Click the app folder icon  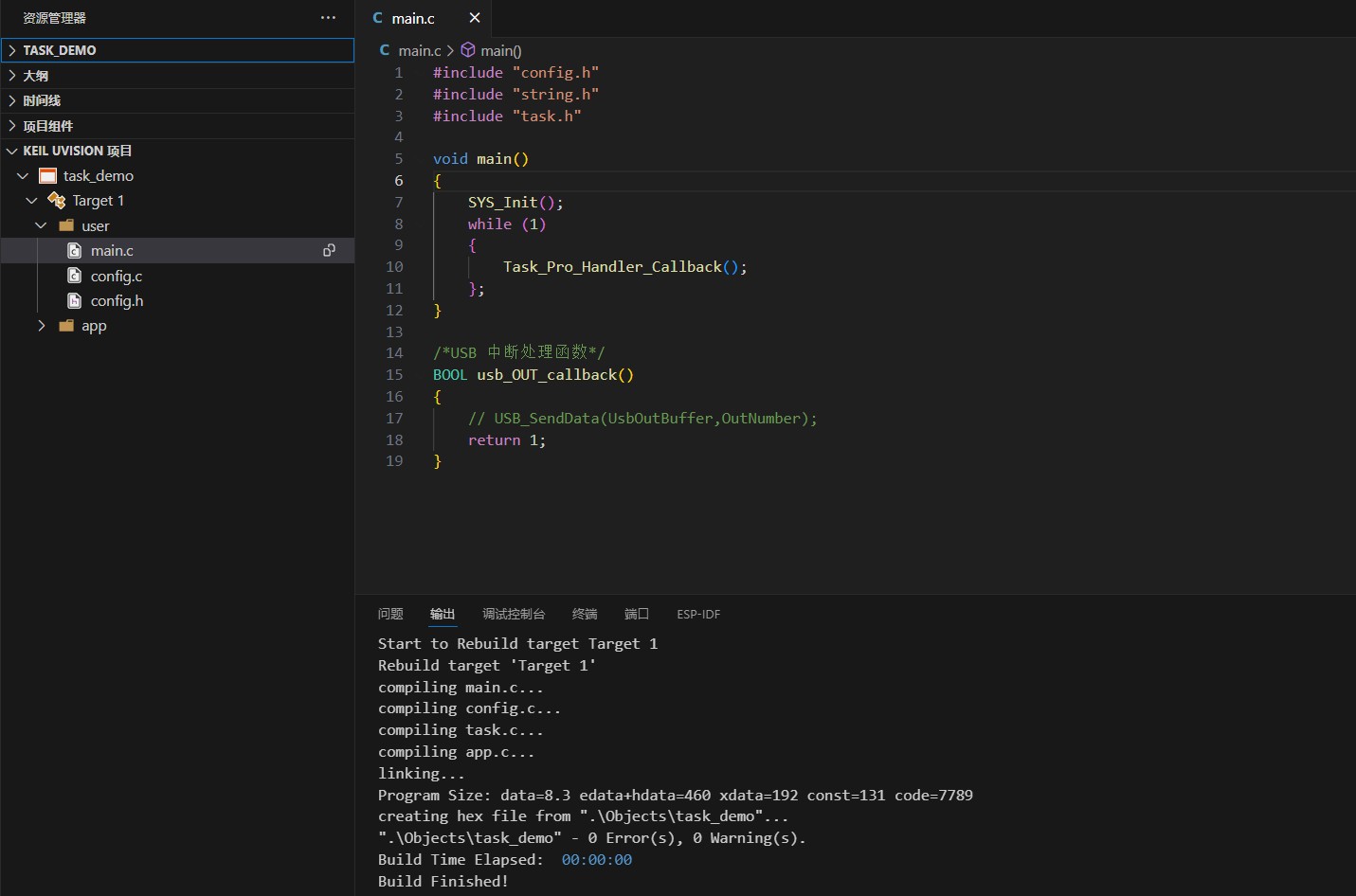(x=66, y=326)
